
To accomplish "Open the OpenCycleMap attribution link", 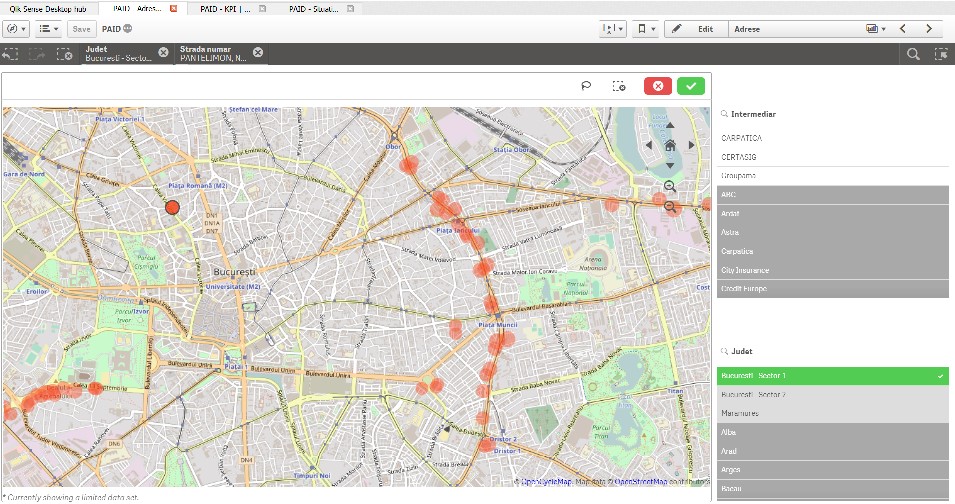I will [x=546, y=481].
